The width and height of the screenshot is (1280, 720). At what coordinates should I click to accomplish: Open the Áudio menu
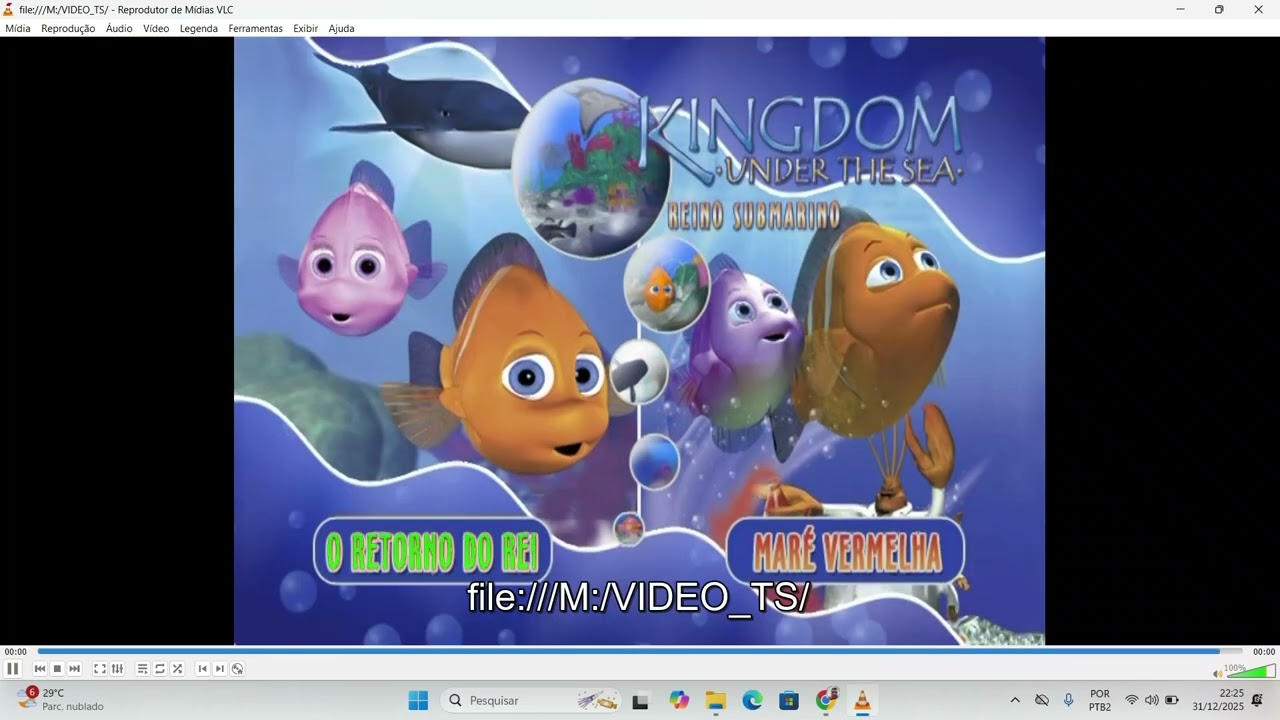click(119, 28)
